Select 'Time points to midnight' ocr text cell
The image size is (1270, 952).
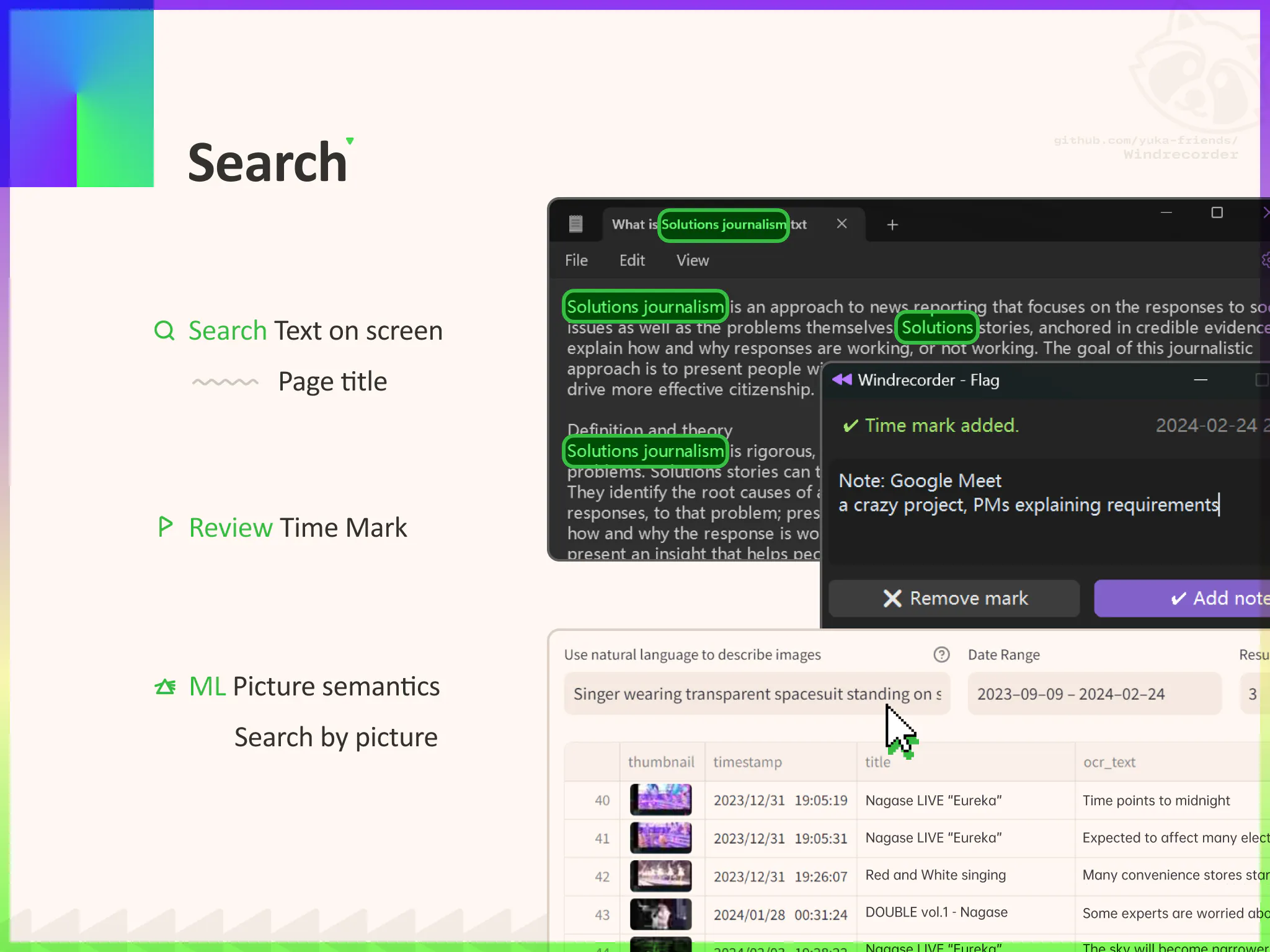coord(1172,800)
